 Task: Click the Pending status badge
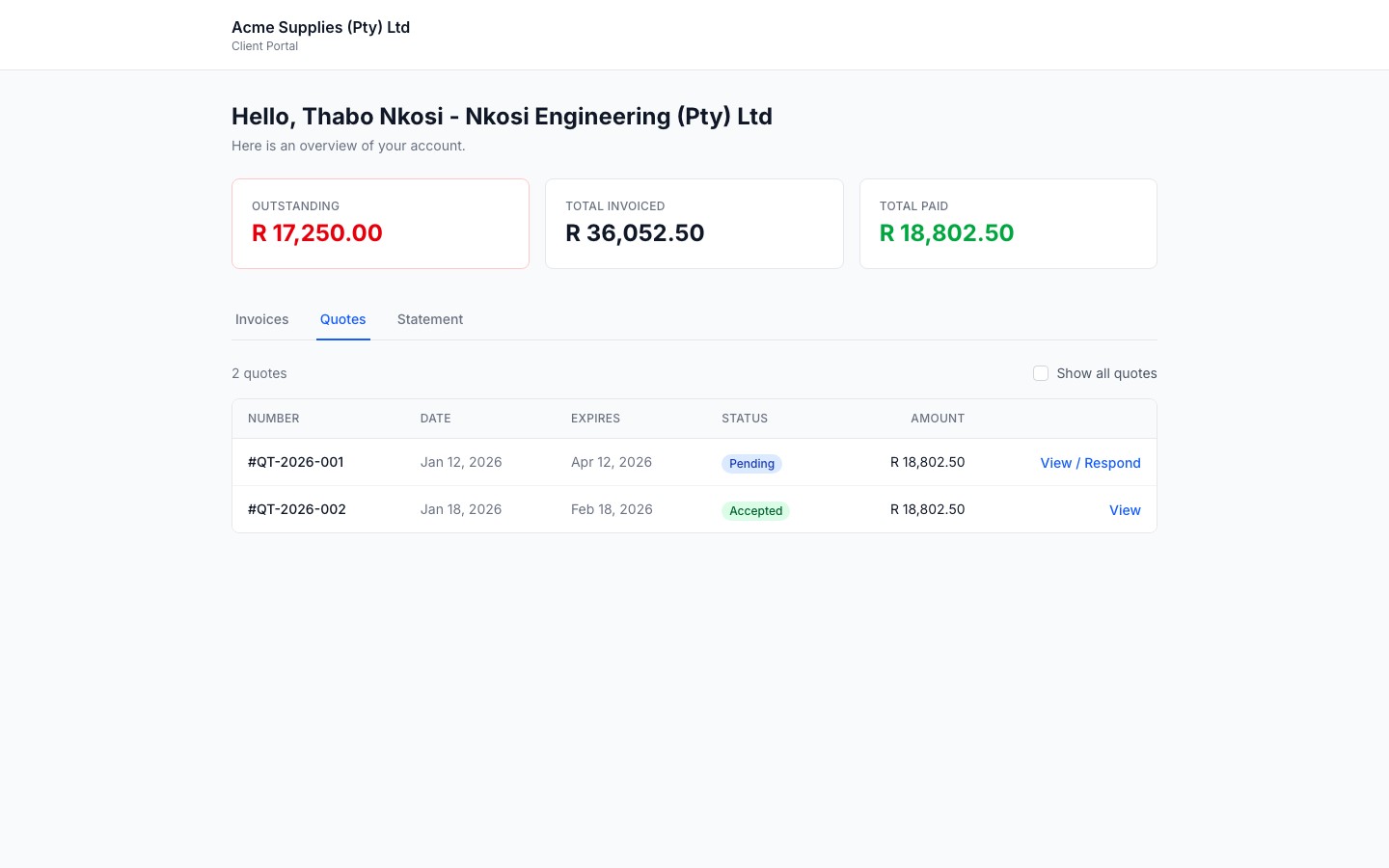[751, 464]
